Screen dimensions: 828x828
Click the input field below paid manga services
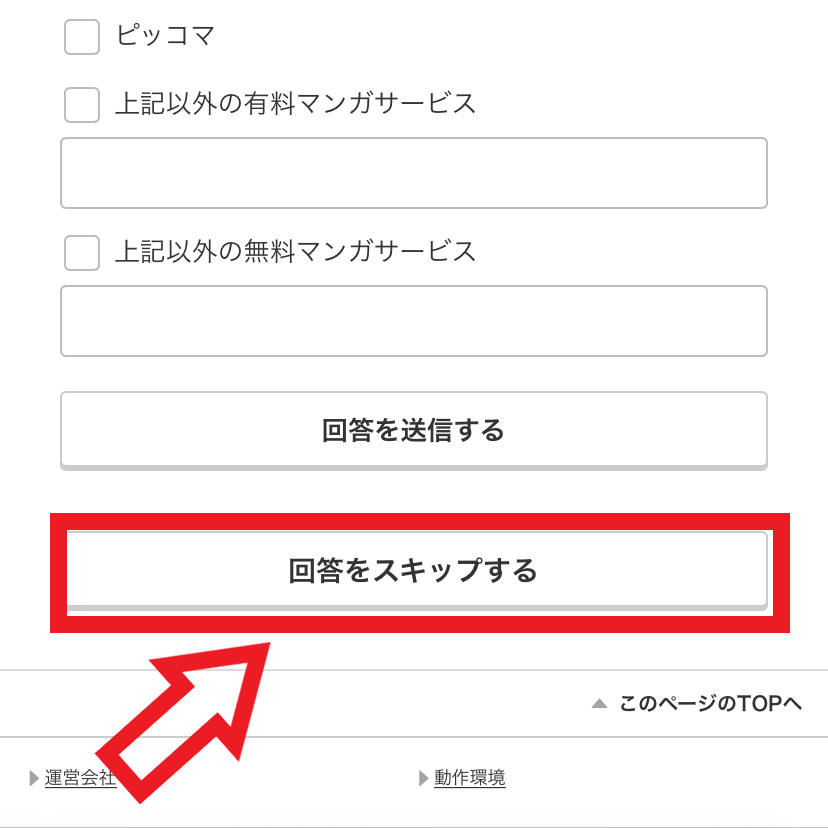pos(414,173)
